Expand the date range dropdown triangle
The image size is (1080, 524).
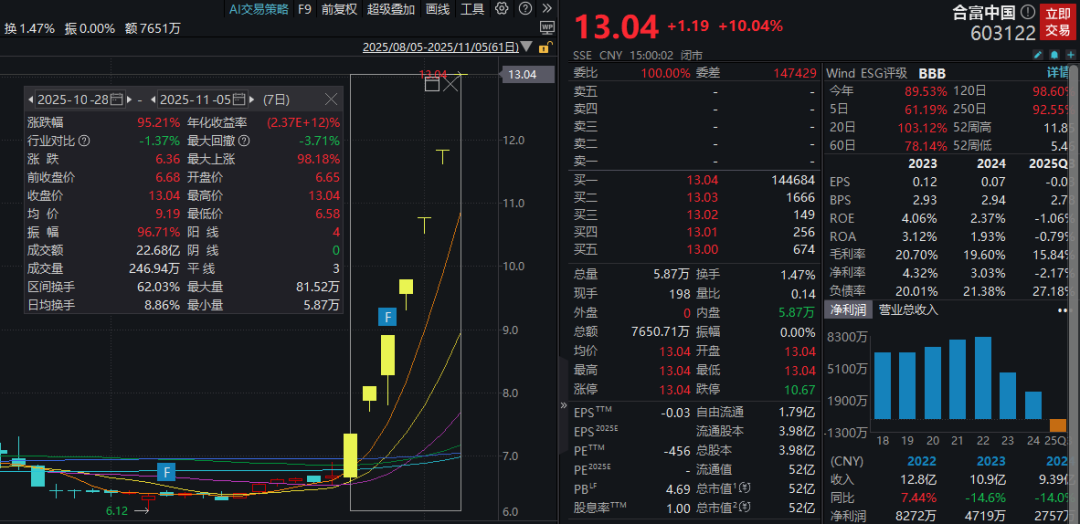527,47
